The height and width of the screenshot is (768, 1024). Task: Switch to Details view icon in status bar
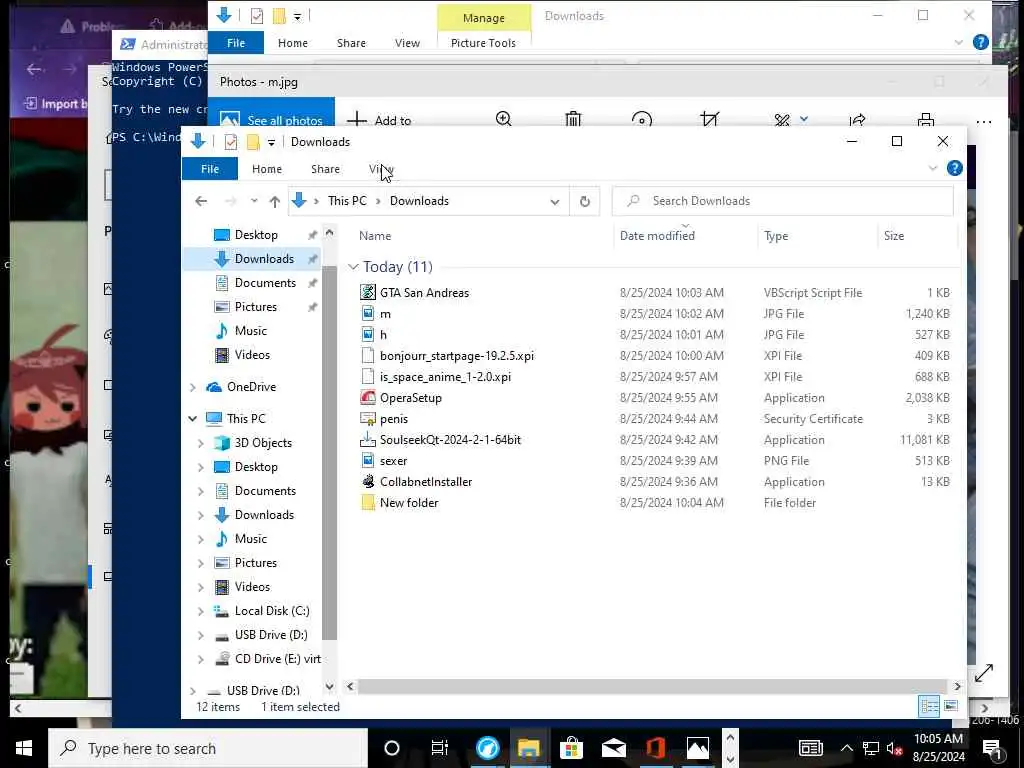coord(929,706)
